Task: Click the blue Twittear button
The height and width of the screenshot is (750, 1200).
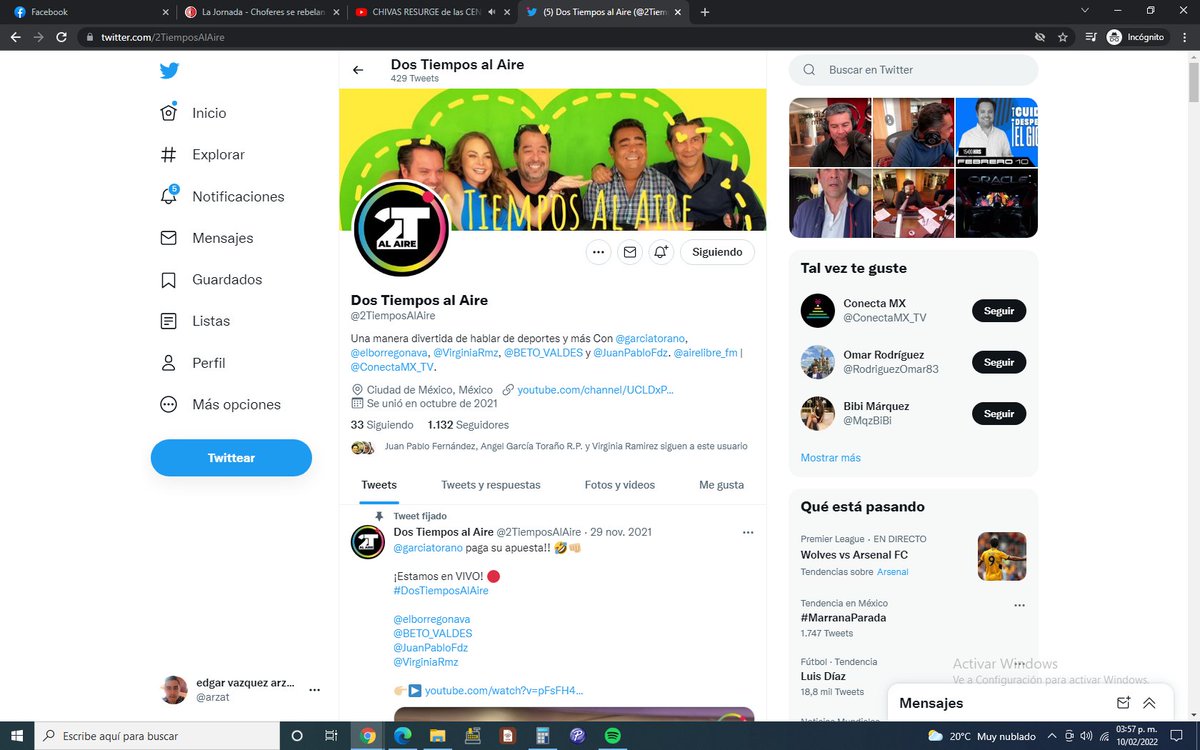Action: [231, 458]
